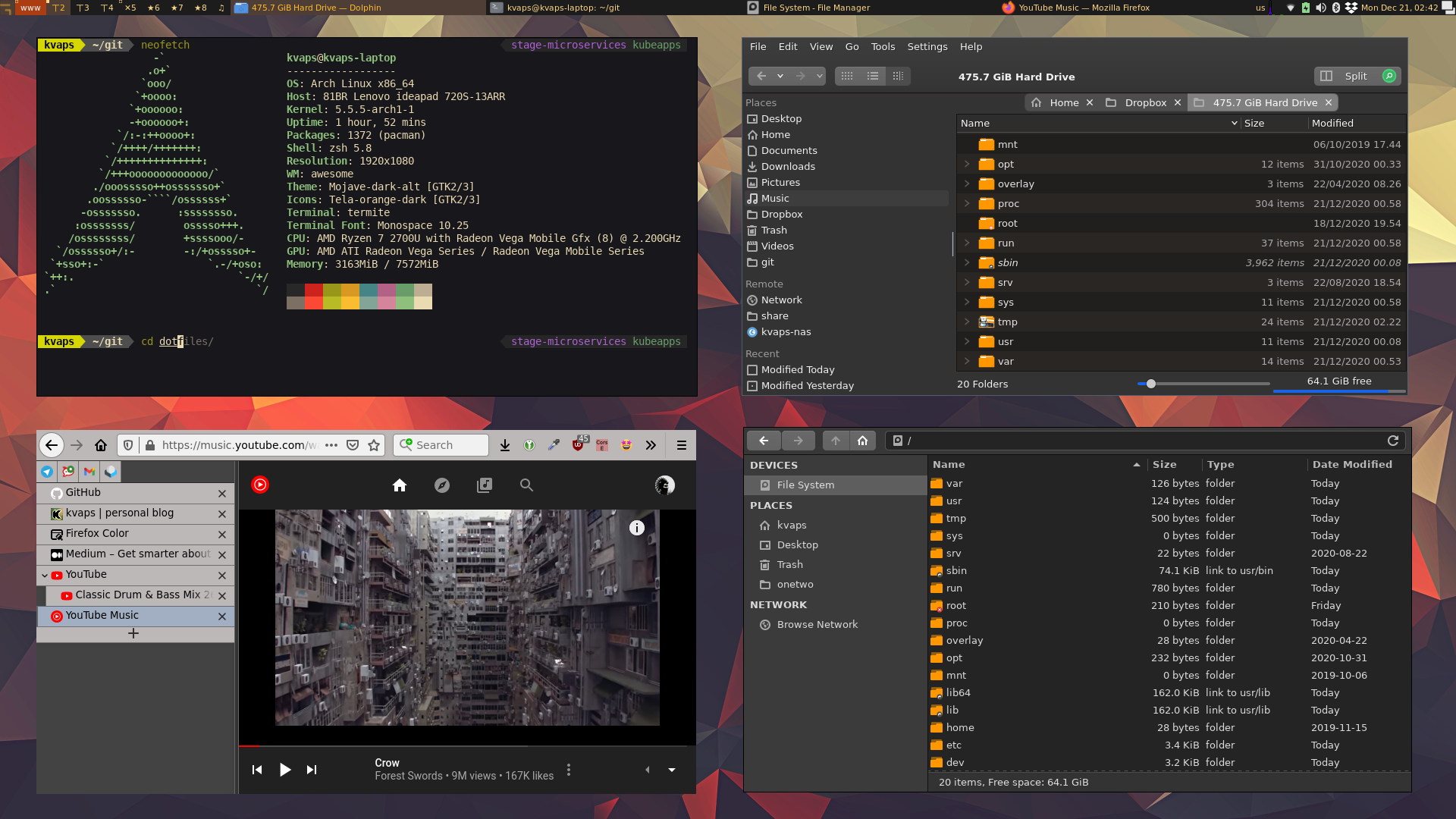Show more Firefox toolbar tools chevron
This screenshot has width=1456, height=819.
(x=651, y=445)
